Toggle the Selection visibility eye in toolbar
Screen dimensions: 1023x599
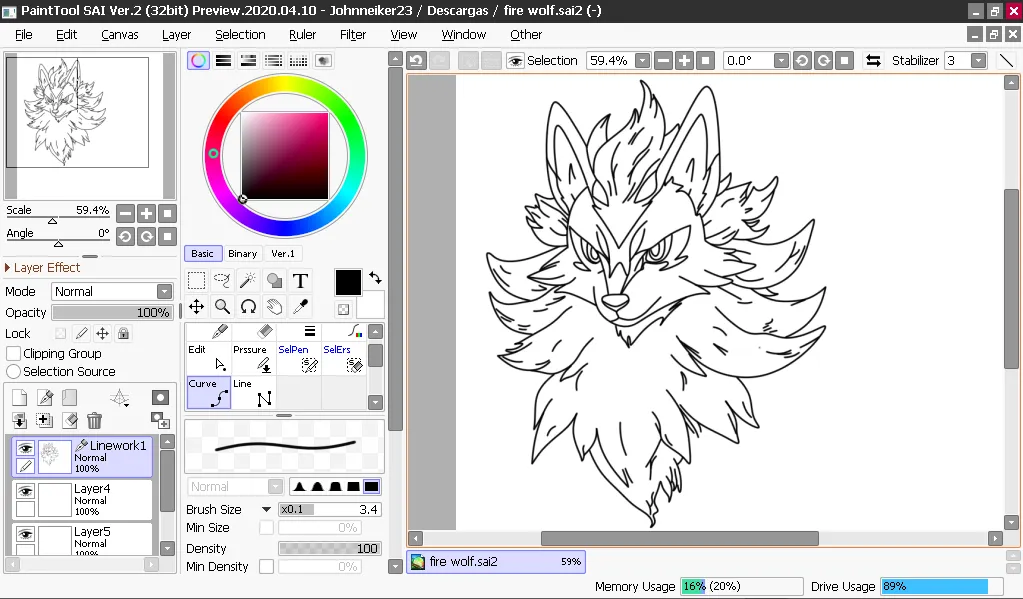coord(515,61)
